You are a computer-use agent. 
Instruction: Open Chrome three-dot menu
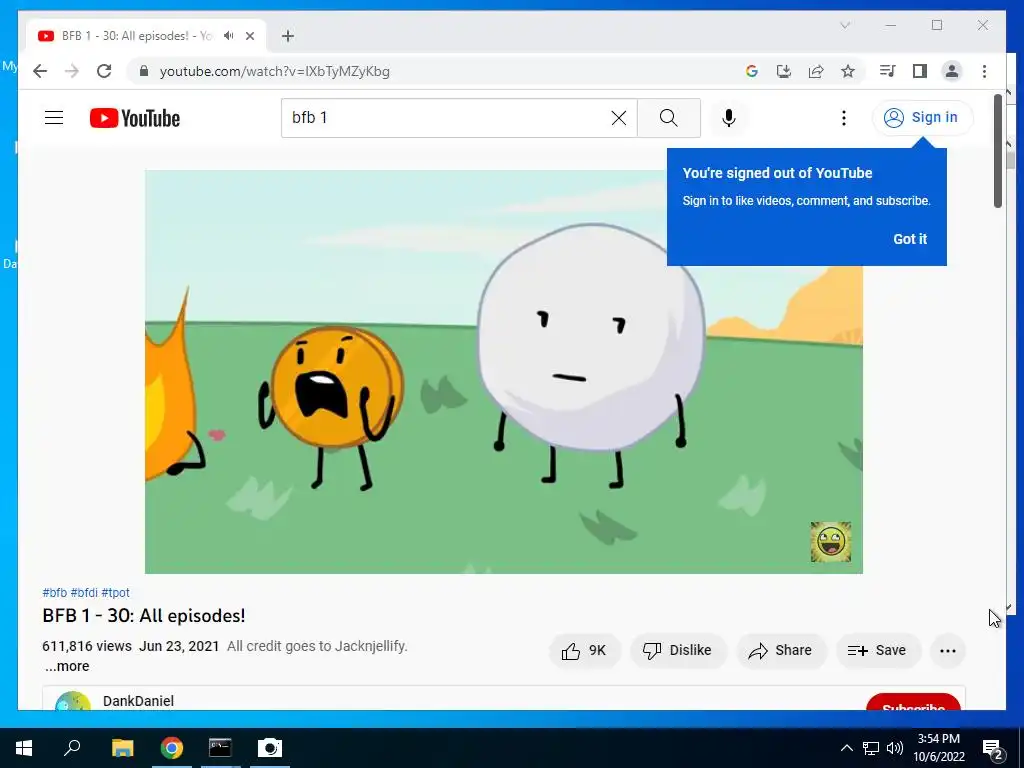click(x=984, y=71)
